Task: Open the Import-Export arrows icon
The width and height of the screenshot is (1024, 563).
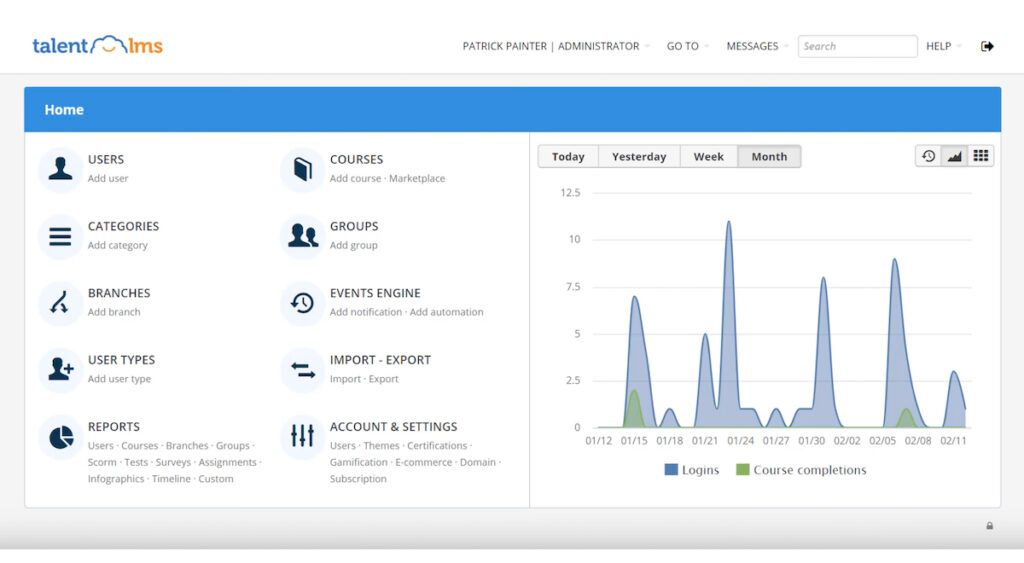Action: [x=302, y=370]
